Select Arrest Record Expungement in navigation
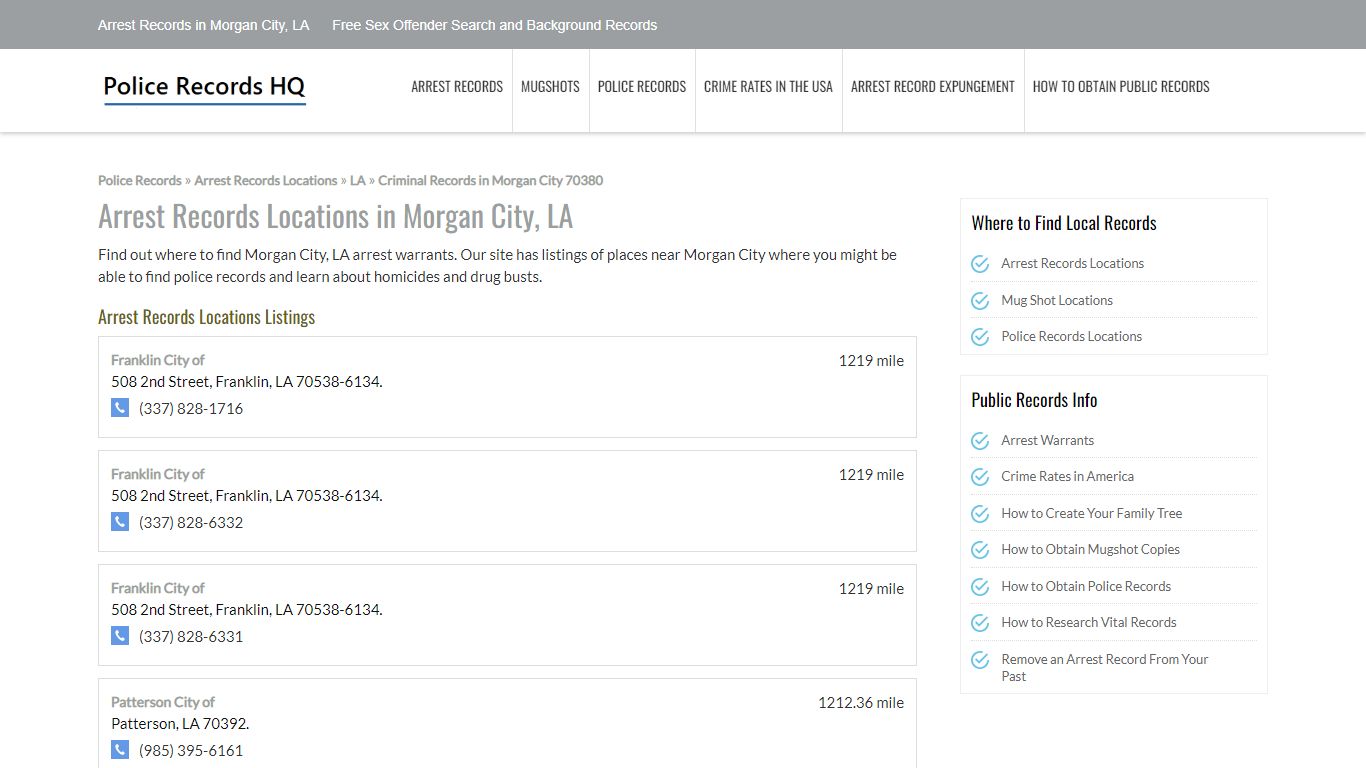Image resolution: width=1366 pixels, height=768 pixels. (x=933, y=87)
